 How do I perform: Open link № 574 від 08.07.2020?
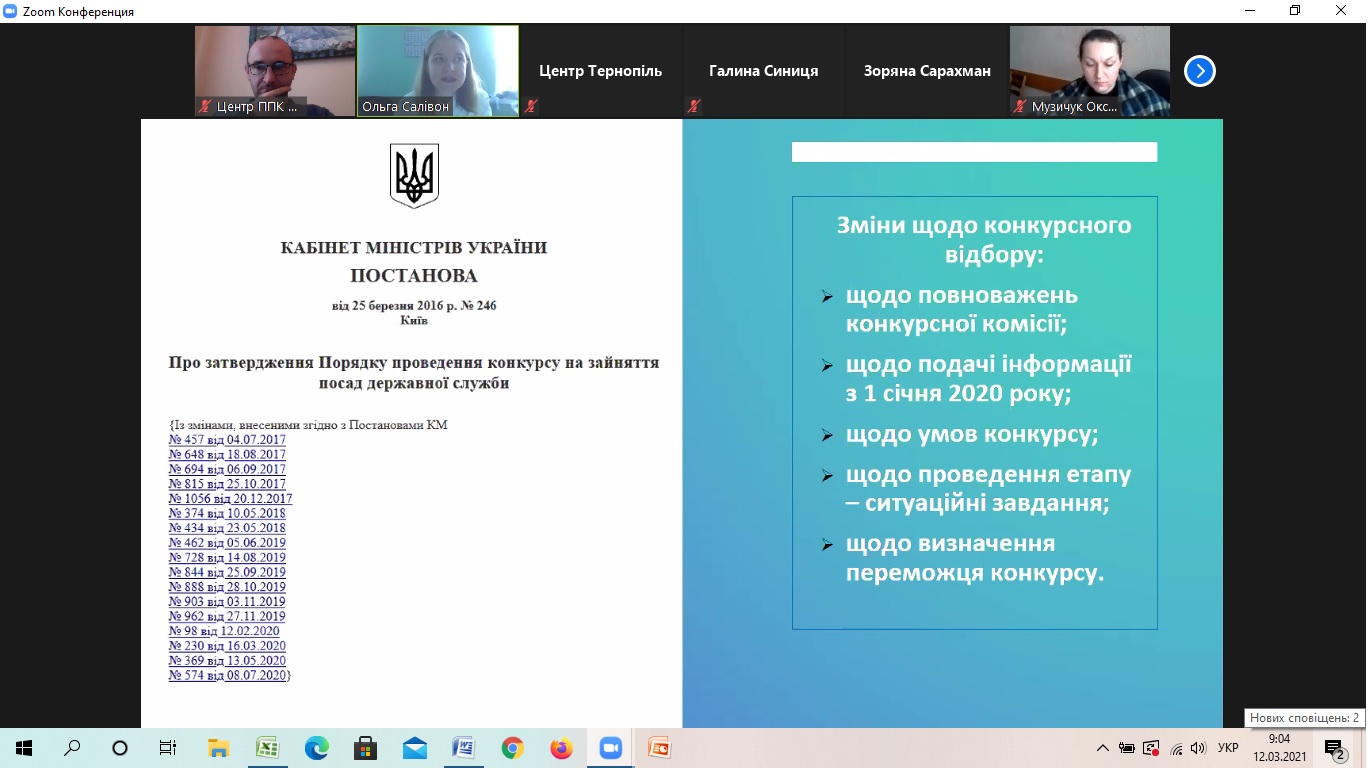228,676
